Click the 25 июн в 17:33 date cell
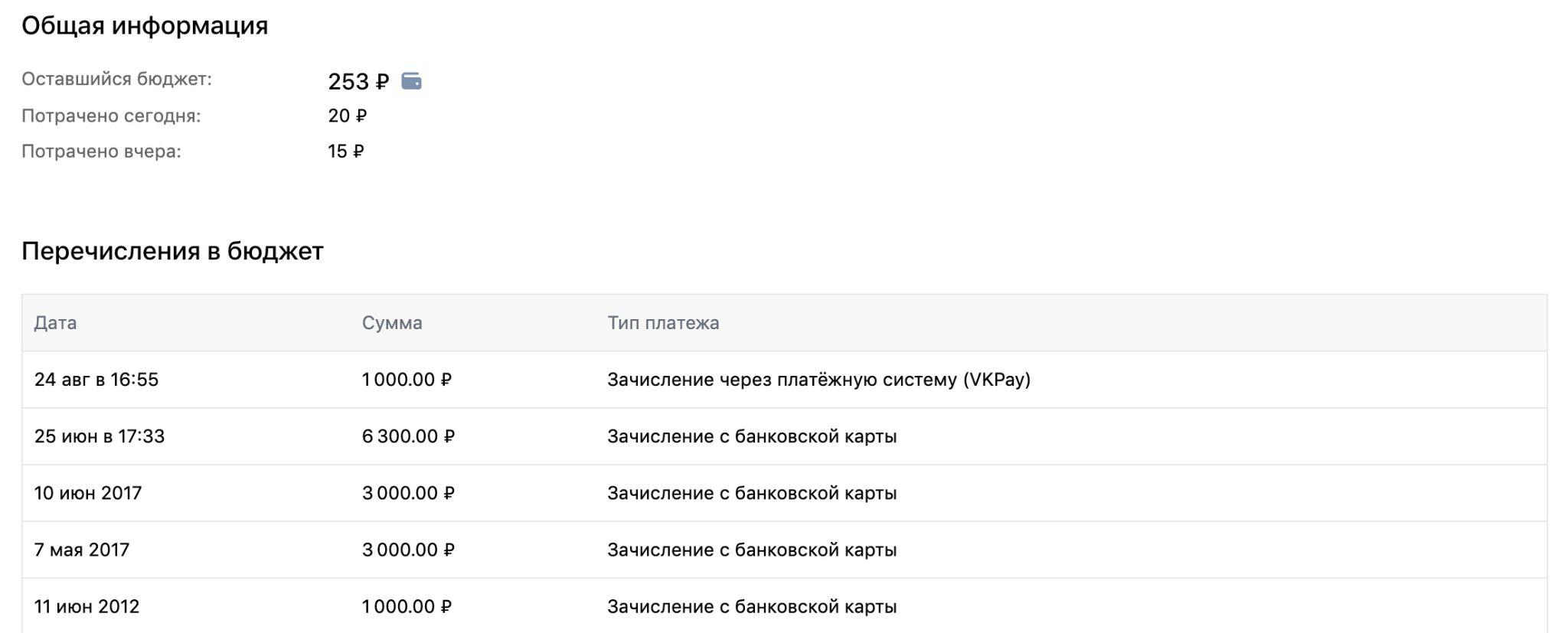 click(100, 436)
